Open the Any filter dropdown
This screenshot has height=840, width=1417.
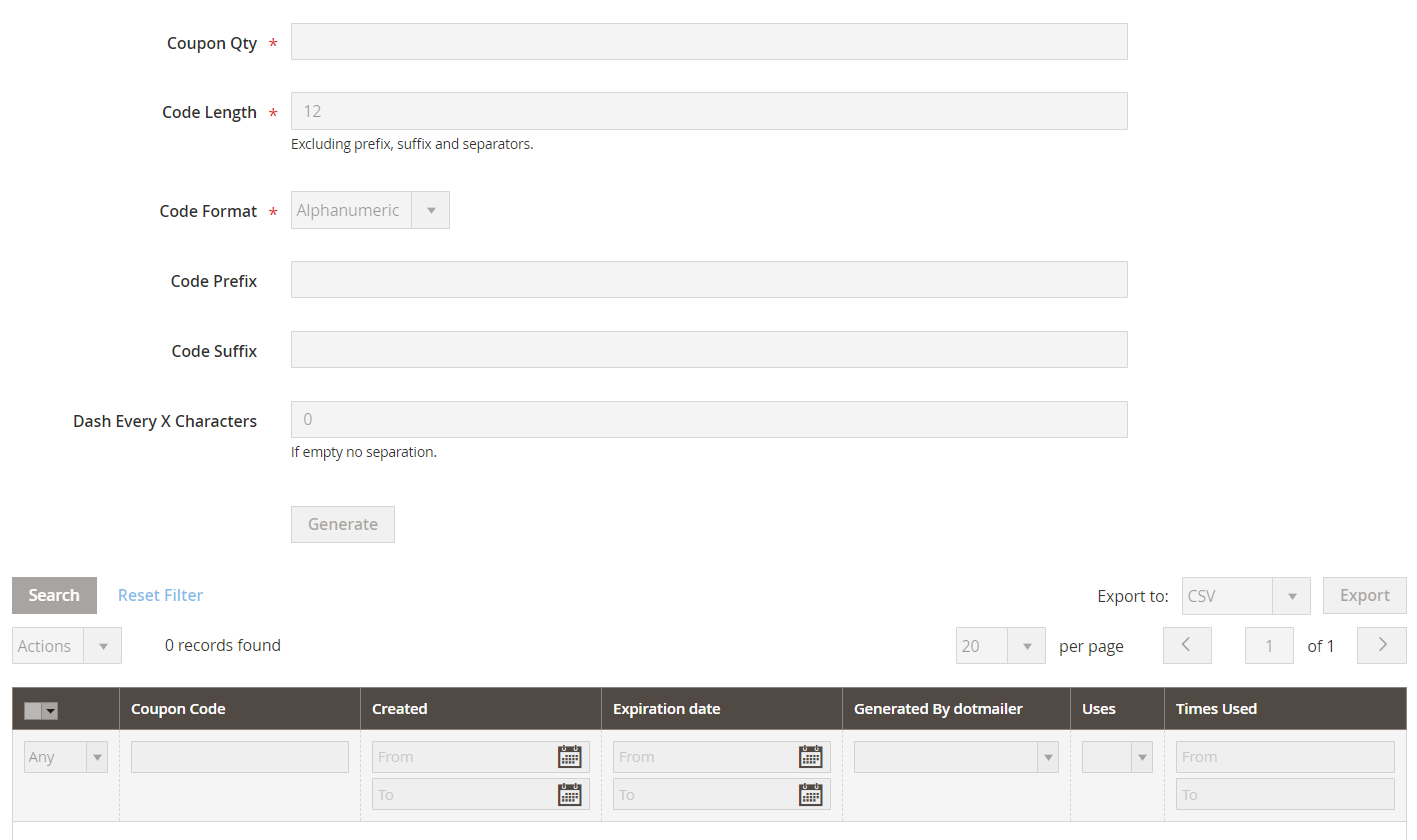(66, 757)
